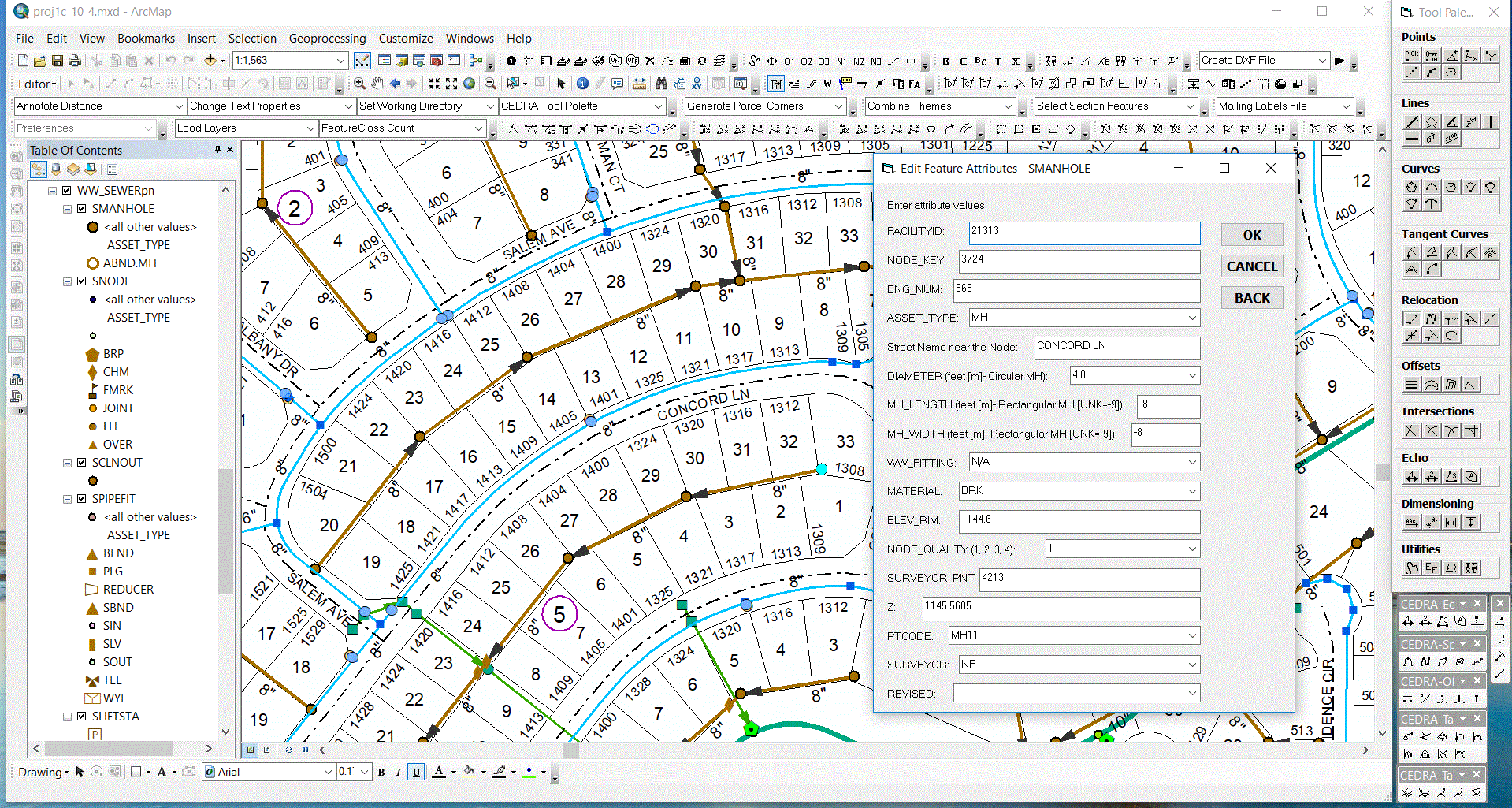Open the Windows menu
This screenshot has height=808, width=1512.
(470, 38)
